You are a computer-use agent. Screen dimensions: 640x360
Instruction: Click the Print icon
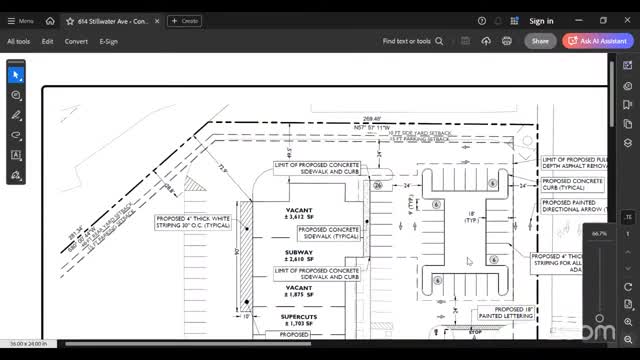pos(507,41)
